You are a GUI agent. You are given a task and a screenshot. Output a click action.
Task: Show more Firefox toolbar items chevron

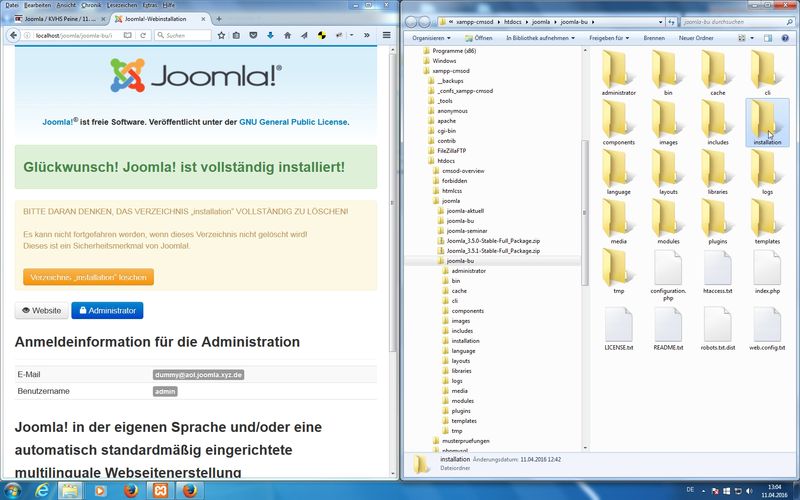366,35
